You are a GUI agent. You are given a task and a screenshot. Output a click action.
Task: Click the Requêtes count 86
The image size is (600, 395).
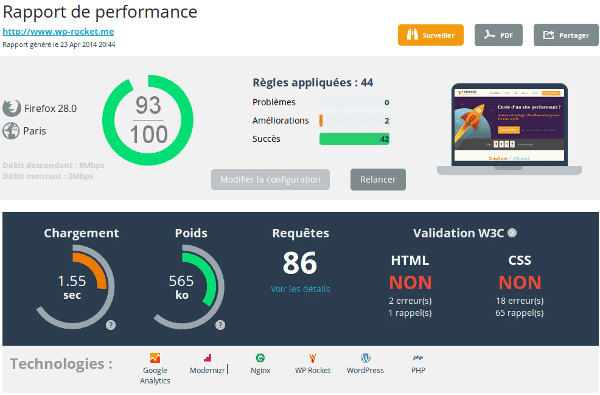300,263
